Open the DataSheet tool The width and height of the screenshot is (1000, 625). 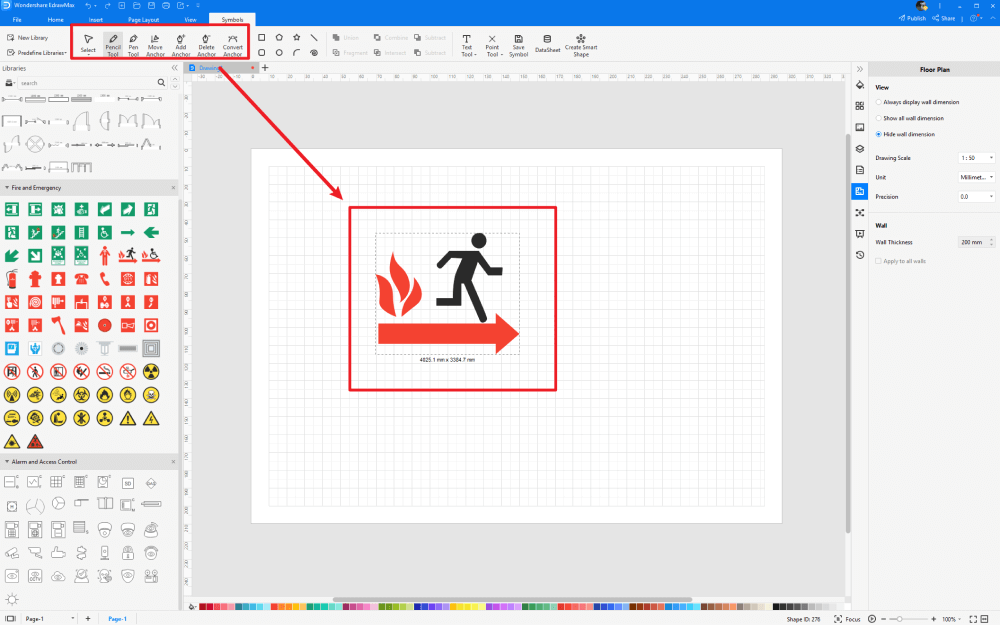[547, 44]
